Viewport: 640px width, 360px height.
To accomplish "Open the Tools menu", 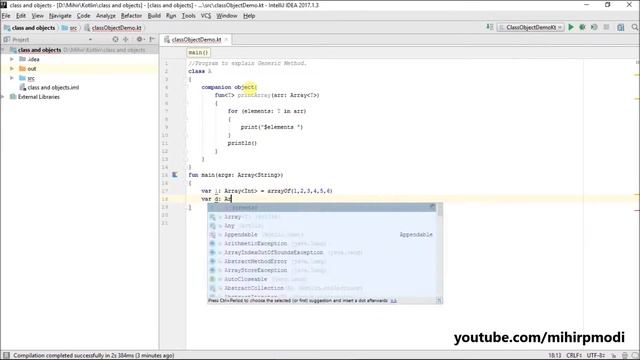I will click(x=188, y=16).
